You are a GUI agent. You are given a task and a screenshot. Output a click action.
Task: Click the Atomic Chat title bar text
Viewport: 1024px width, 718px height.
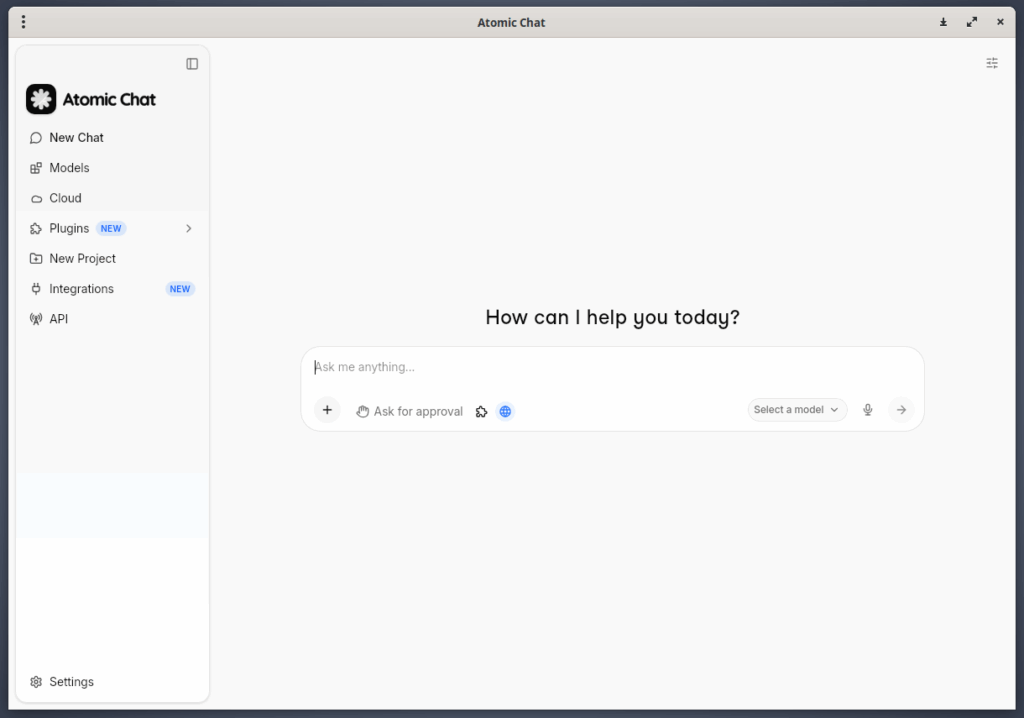pos(511,23)
